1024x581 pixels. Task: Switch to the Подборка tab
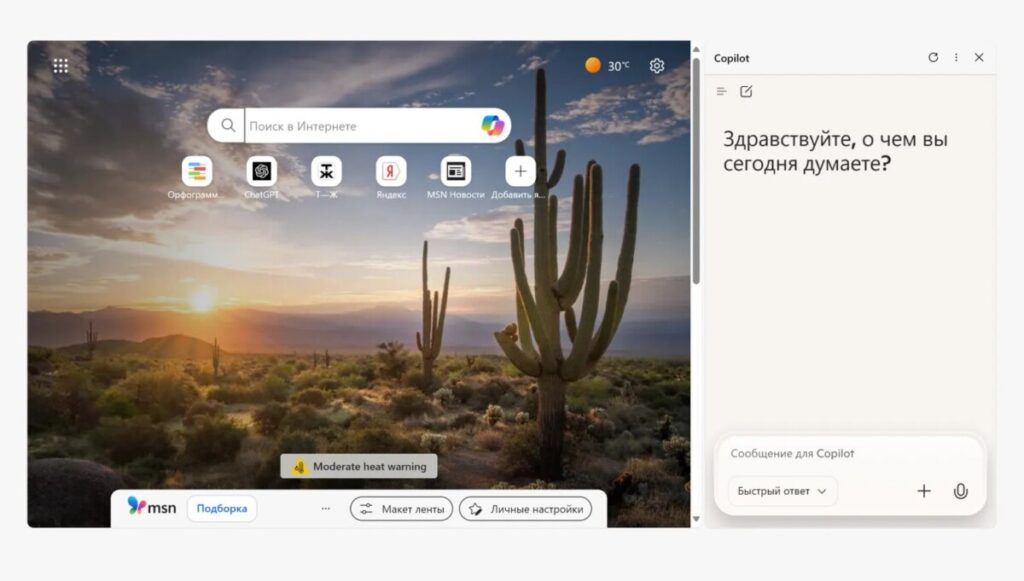tap(222, 508)
